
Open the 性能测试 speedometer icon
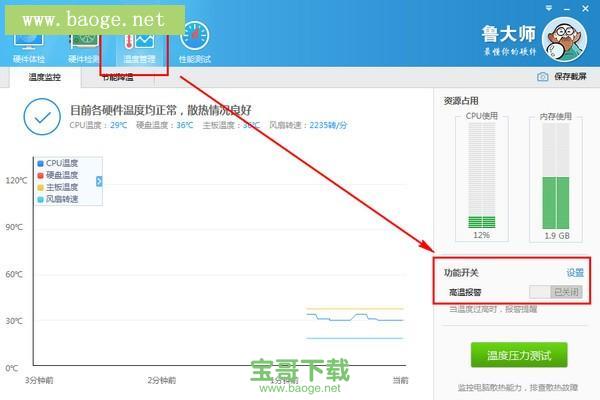tap(195, 38)
